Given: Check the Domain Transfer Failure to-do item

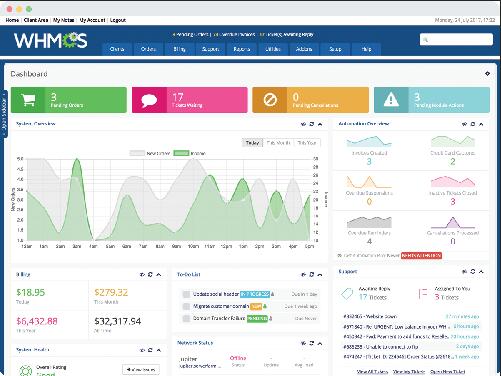Looking at the screenshot, I should [x=186, y=318].
